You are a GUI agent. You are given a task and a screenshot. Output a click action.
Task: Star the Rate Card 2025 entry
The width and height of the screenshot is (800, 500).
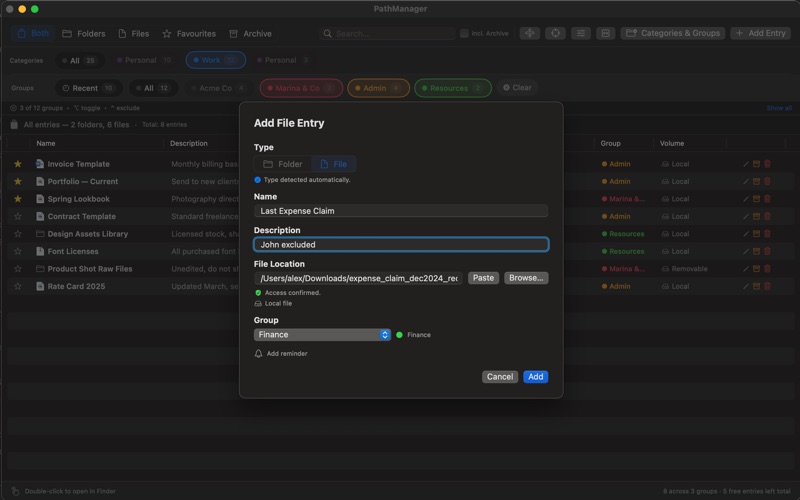[x=18, y=286]
